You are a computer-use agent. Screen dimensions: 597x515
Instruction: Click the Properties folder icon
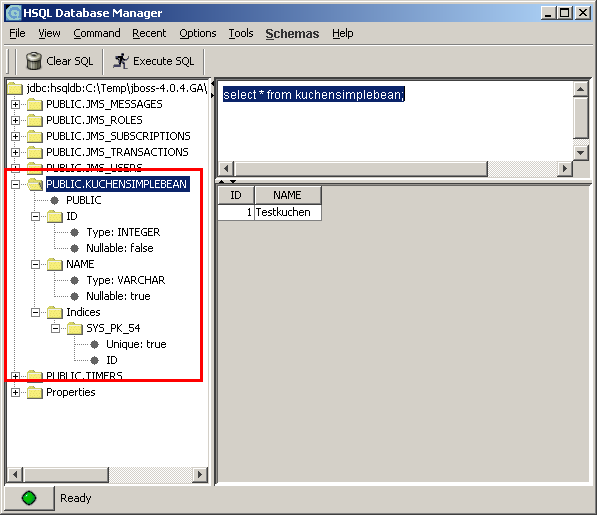(35, 392)
